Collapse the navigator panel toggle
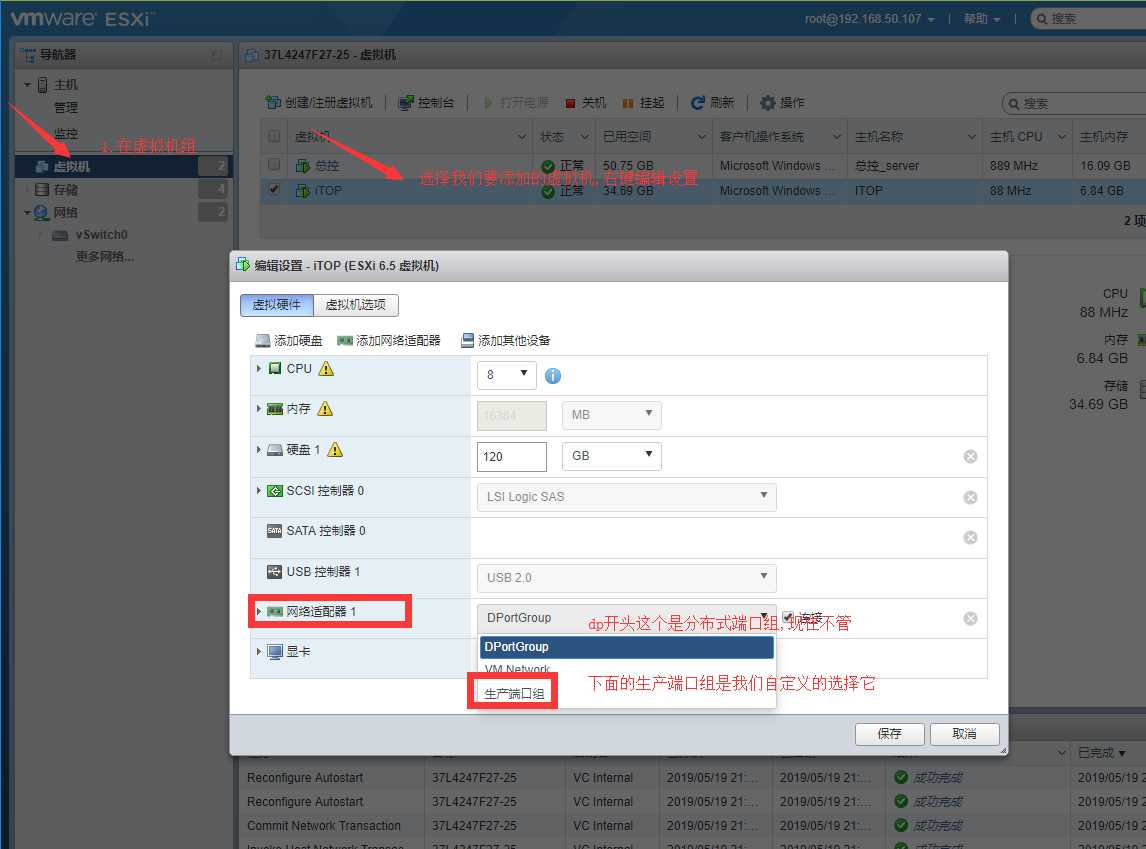The width and height of the screenshot is (1146, 849). [216, 55]
